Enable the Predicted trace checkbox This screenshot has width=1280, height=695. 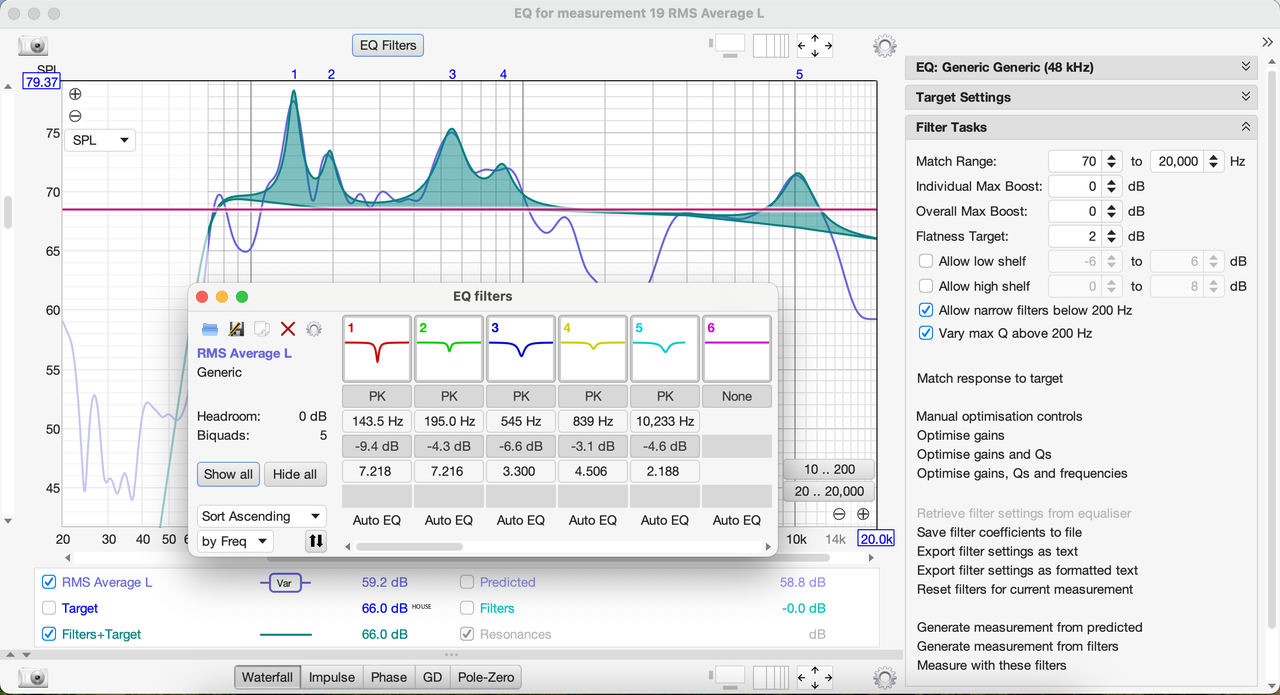[467, 582]
